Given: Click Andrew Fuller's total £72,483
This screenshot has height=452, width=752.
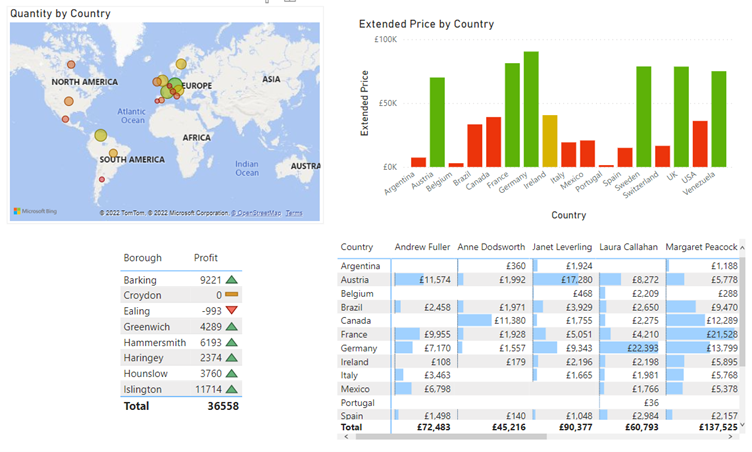Looking at the screenshot, I should click(x=434, y=427).
